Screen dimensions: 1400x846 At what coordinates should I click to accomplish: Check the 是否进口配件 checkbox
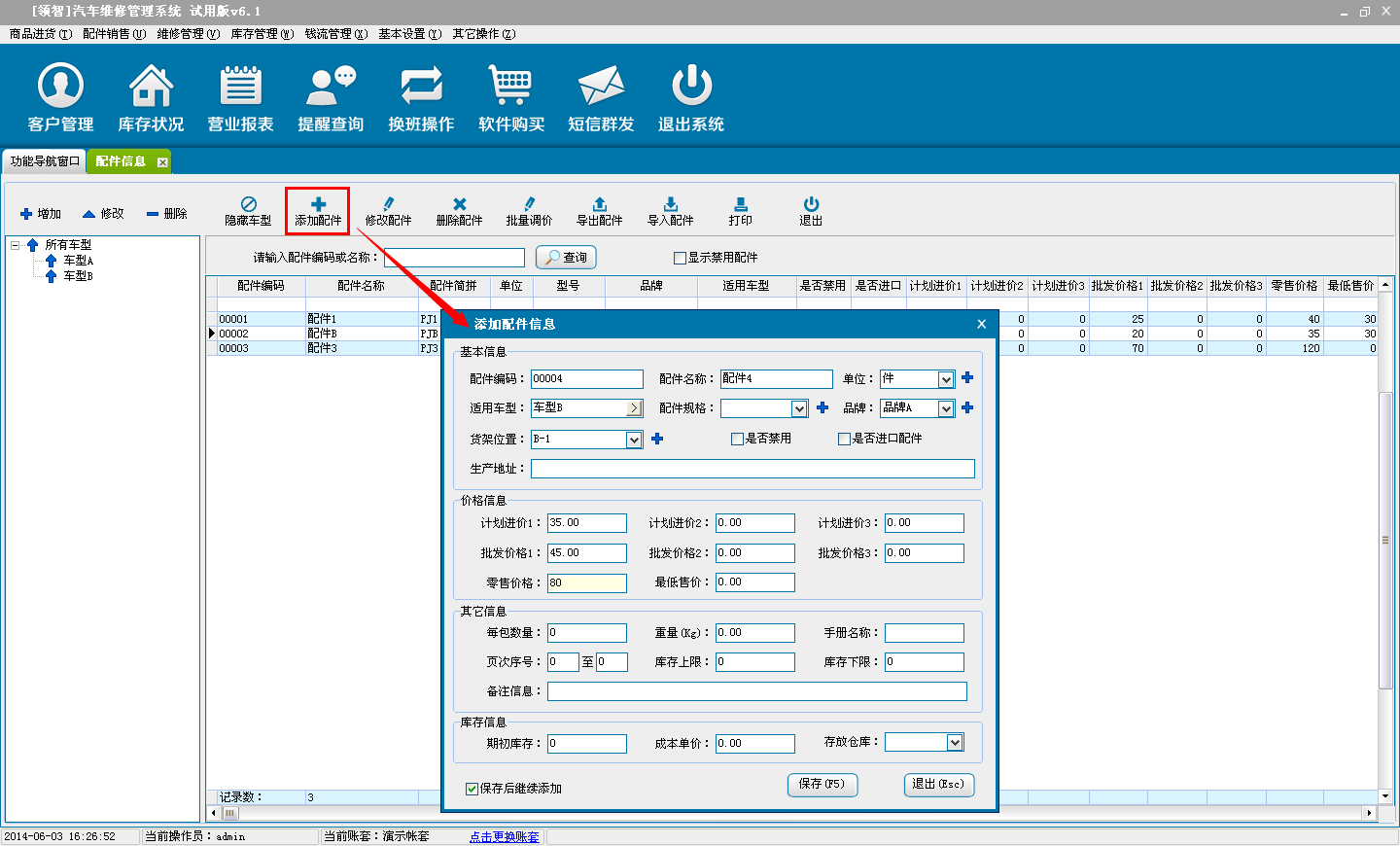pyautogui.click(x=844, y=440)
